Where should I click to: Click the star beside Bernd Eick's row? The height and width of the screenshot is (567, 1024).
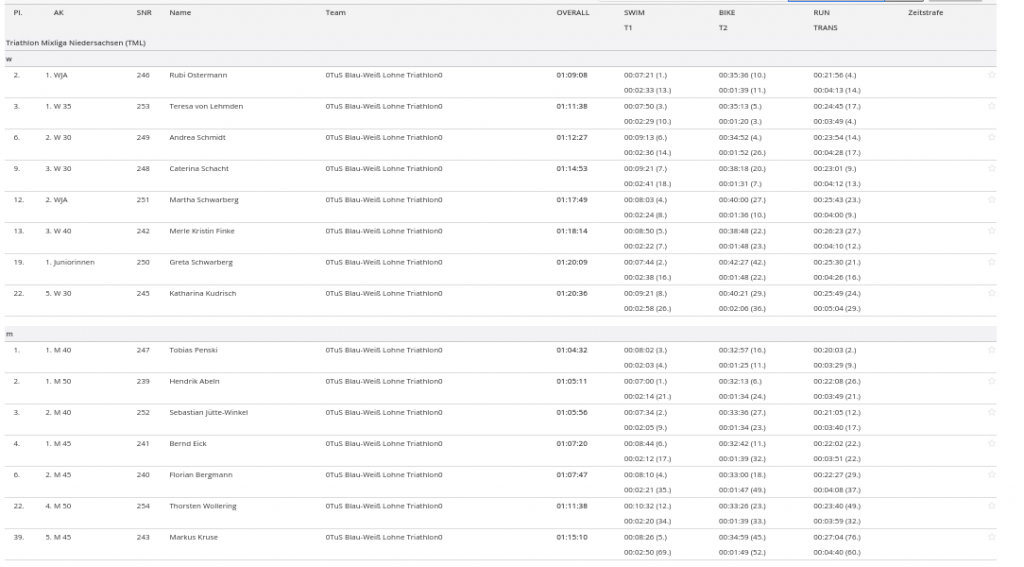991,444
